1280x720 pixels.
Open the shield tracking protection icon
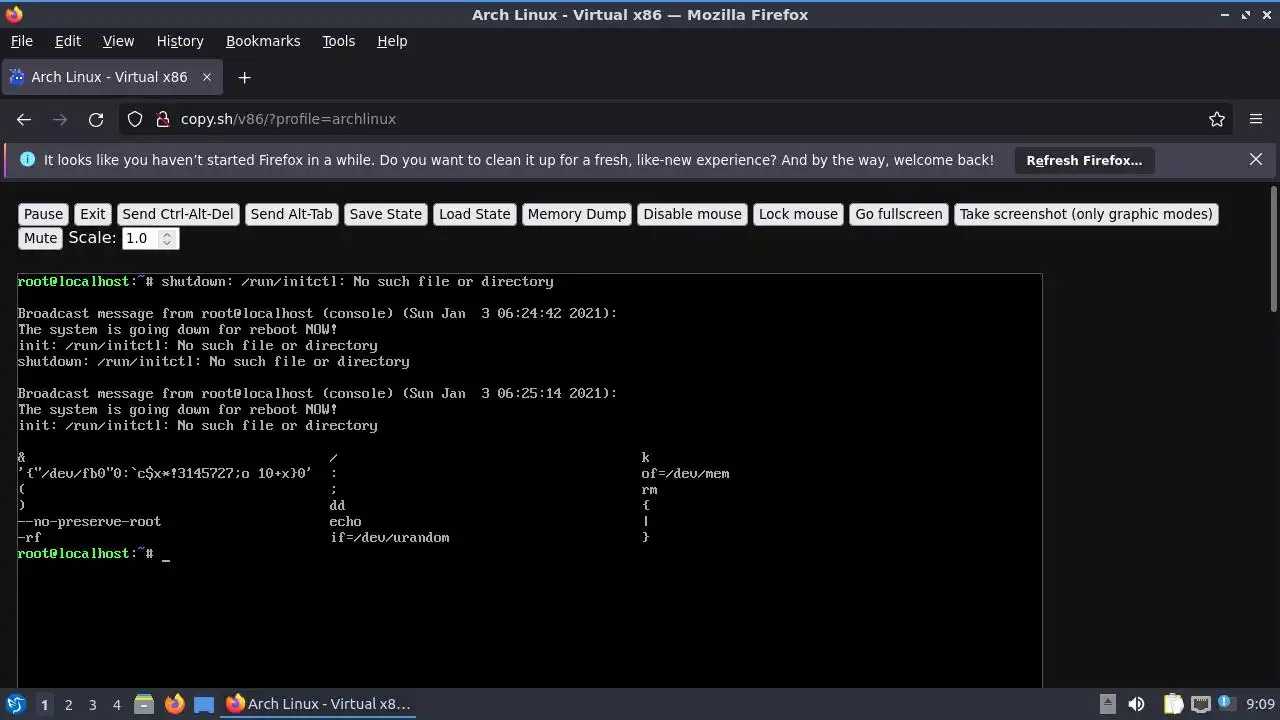point(135,119)
